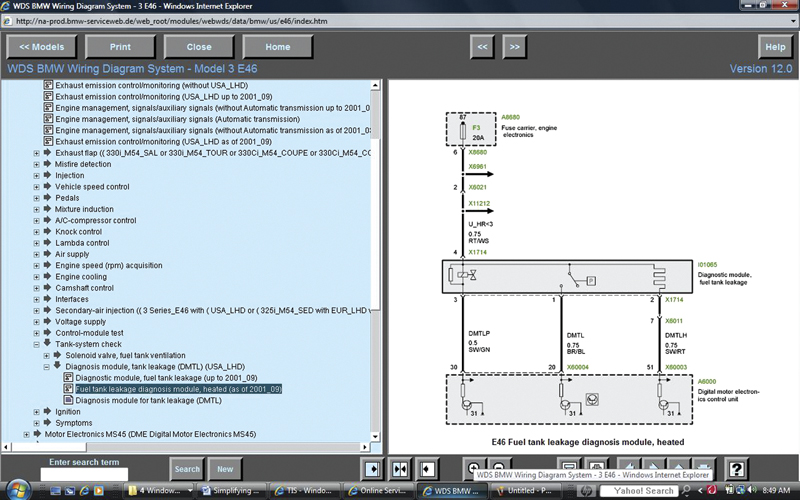Viewport: 800px width, 500px height.
Task: Click connector link X1714 above the module
Action: [478, 252]
